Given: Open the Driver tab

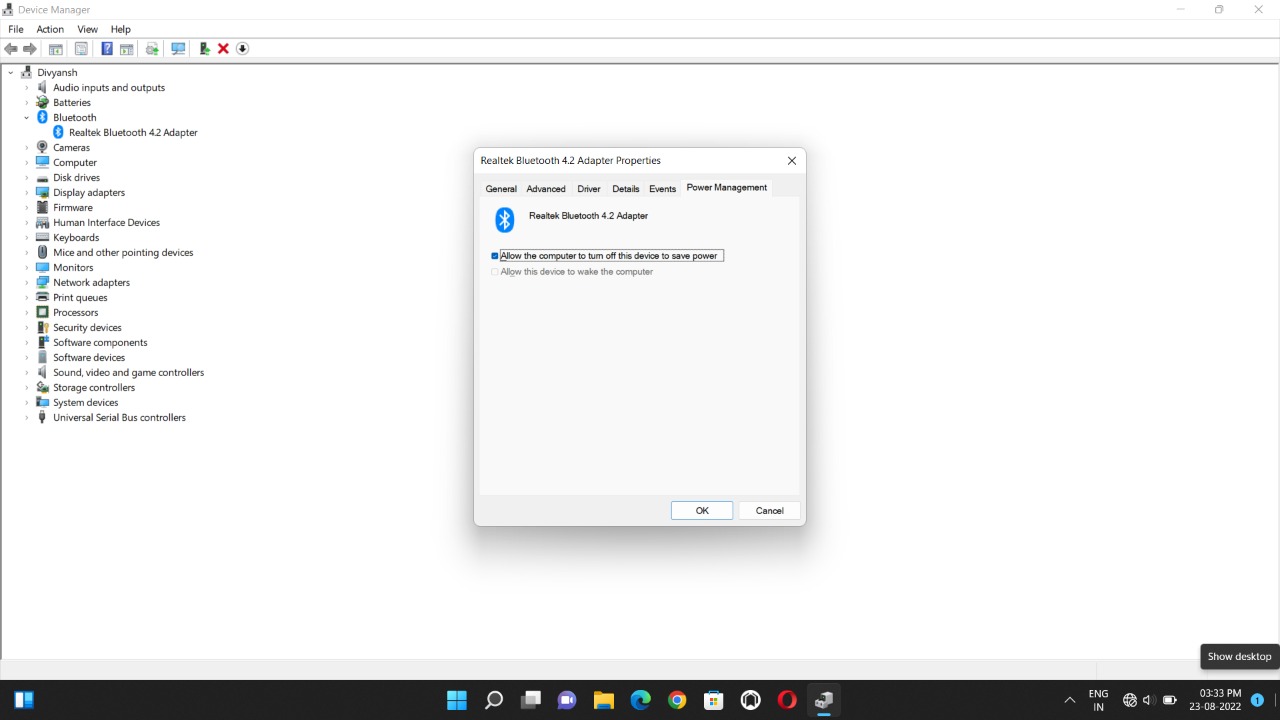Looking at the screenshot, I should coord(589,189).
